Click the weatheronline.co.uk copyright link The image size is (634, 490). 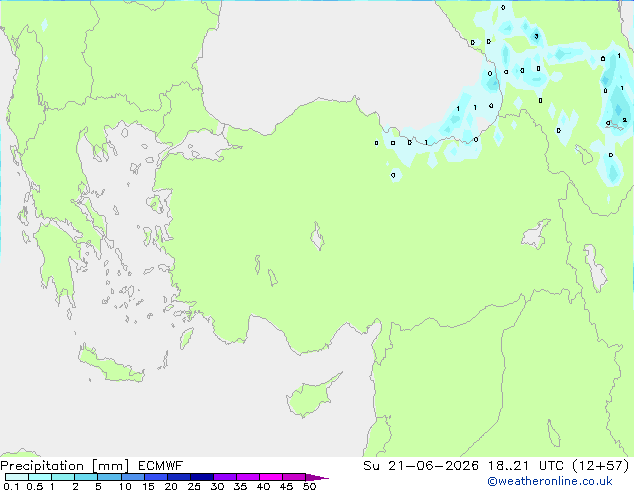coord(549,481)
